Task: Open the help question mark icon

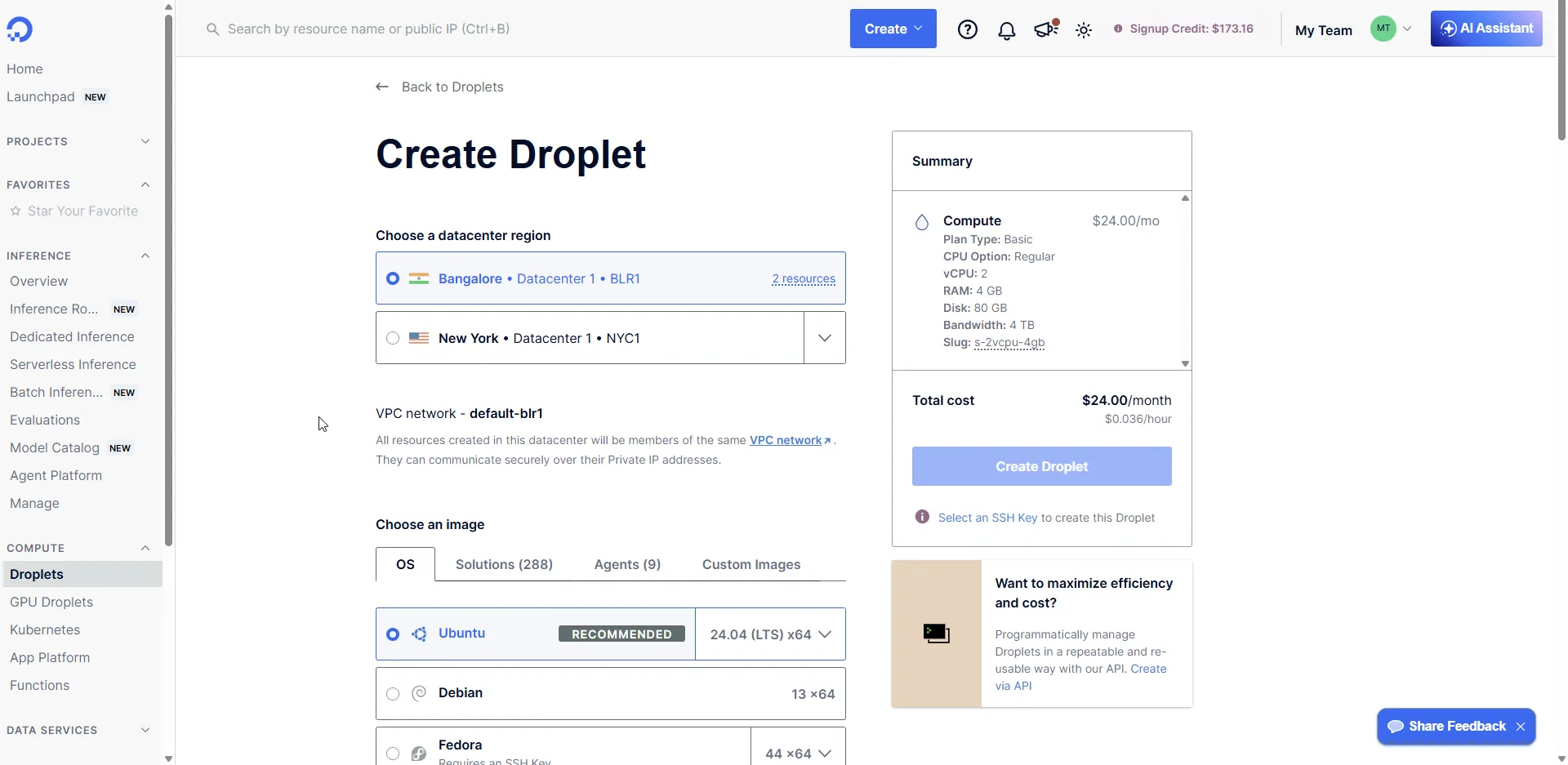Action: 968,29
